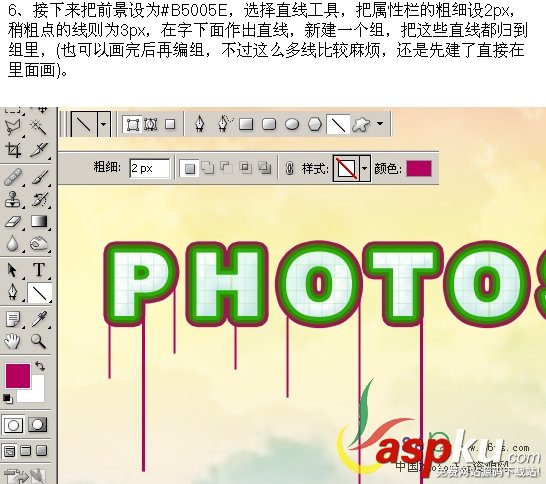
Task: Select the Zoom magnifier tool
Action: click(38, 341)
